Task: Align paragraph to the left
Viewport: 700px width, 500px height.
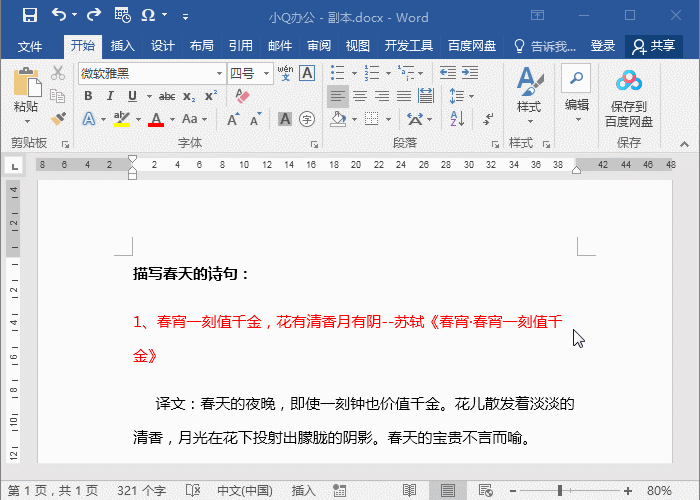Action: pos(338,96)
